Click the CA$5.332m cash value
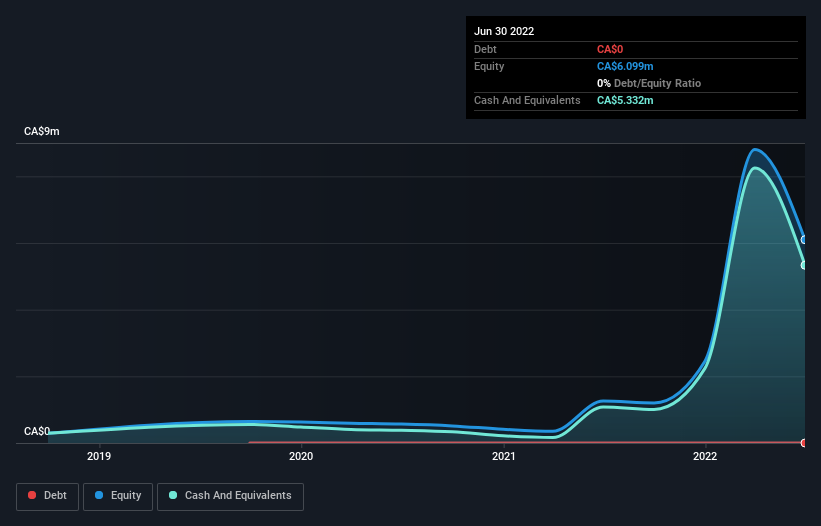The width and height of the screenshot is (821, 526). pyautogui.click(x=625, y=100)
